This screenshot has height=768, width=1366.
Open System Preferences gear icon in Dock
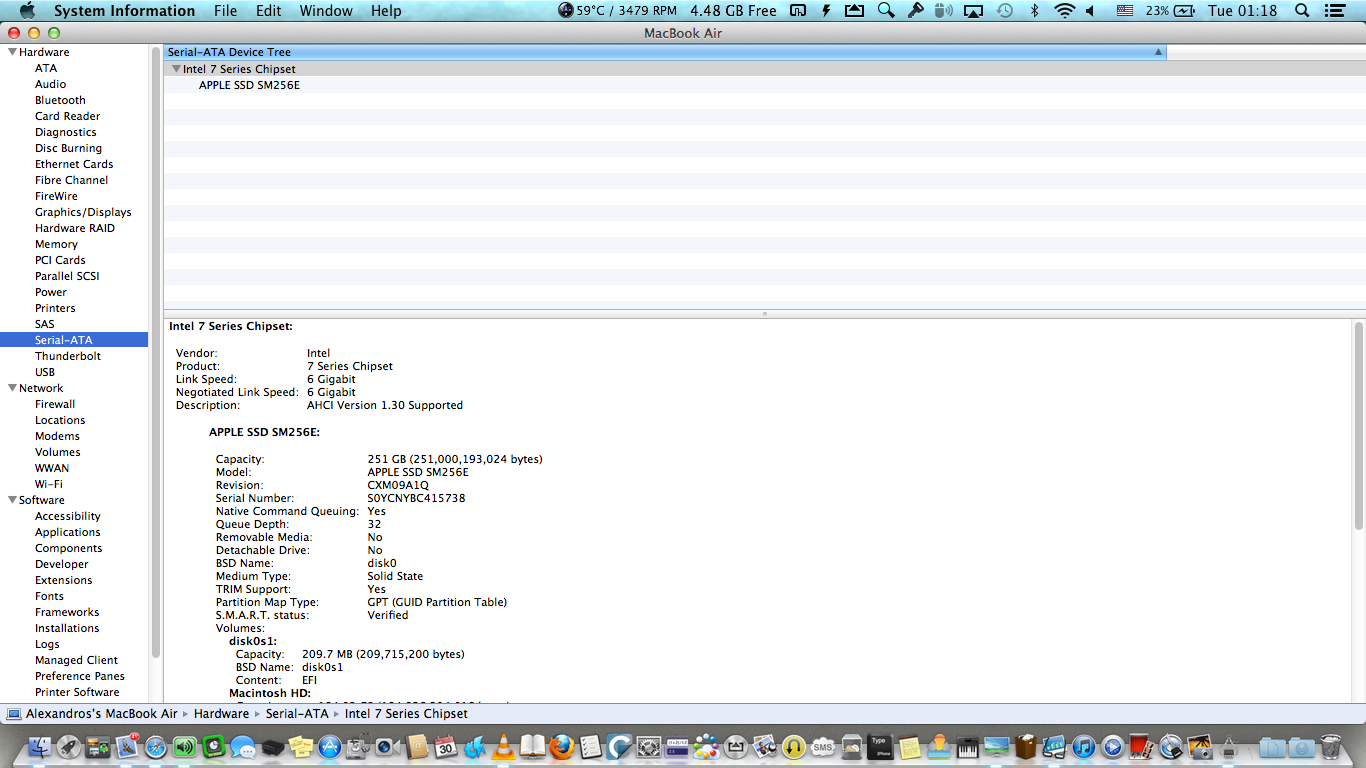(x=649, y=747)
